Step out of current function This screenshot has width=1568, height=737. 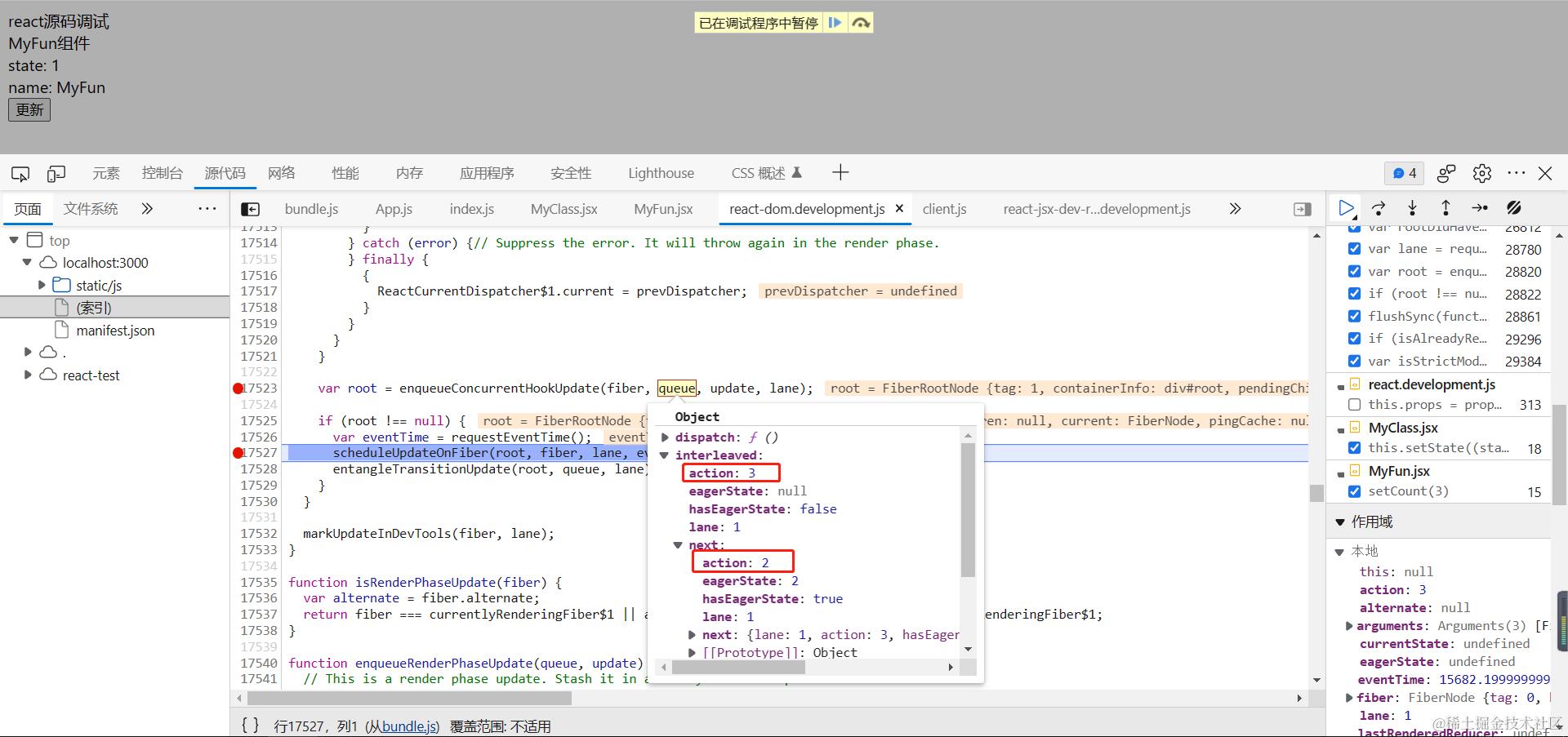point(1445,208)
